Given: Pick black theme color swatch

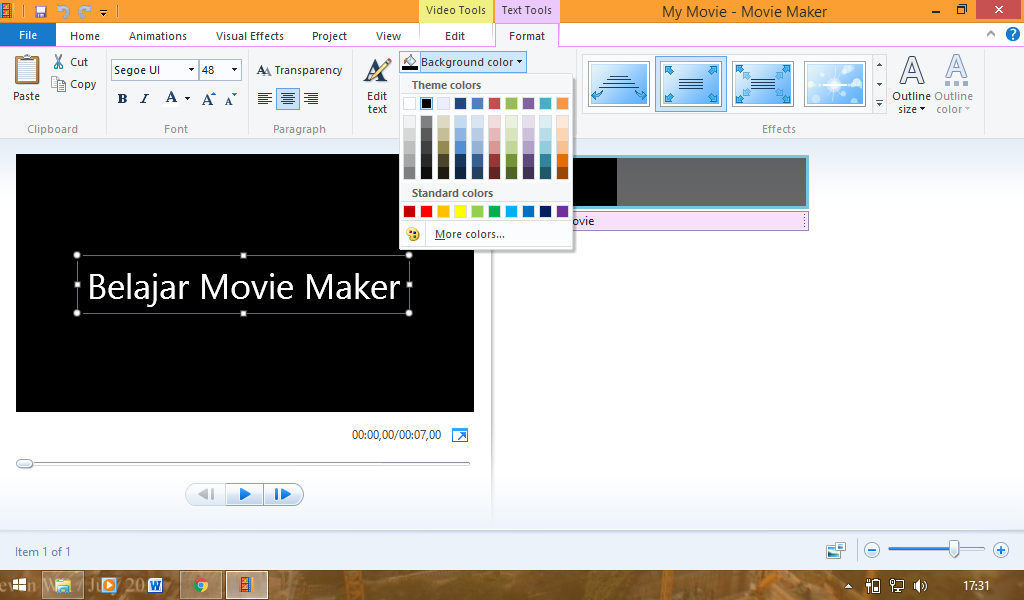Looking at the screenshot, I should [x=426, y=103].
